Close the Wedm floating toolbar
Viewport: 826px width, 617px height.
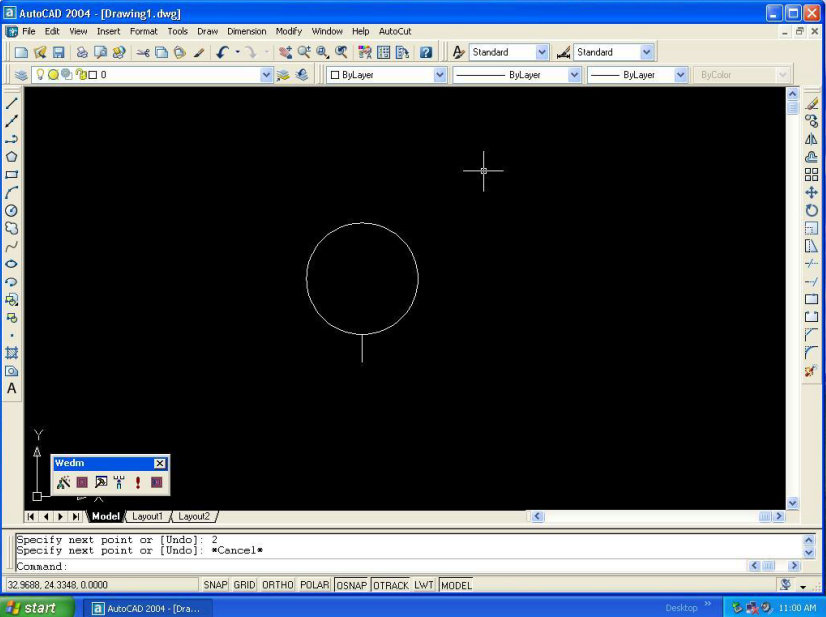coord(159,463)
